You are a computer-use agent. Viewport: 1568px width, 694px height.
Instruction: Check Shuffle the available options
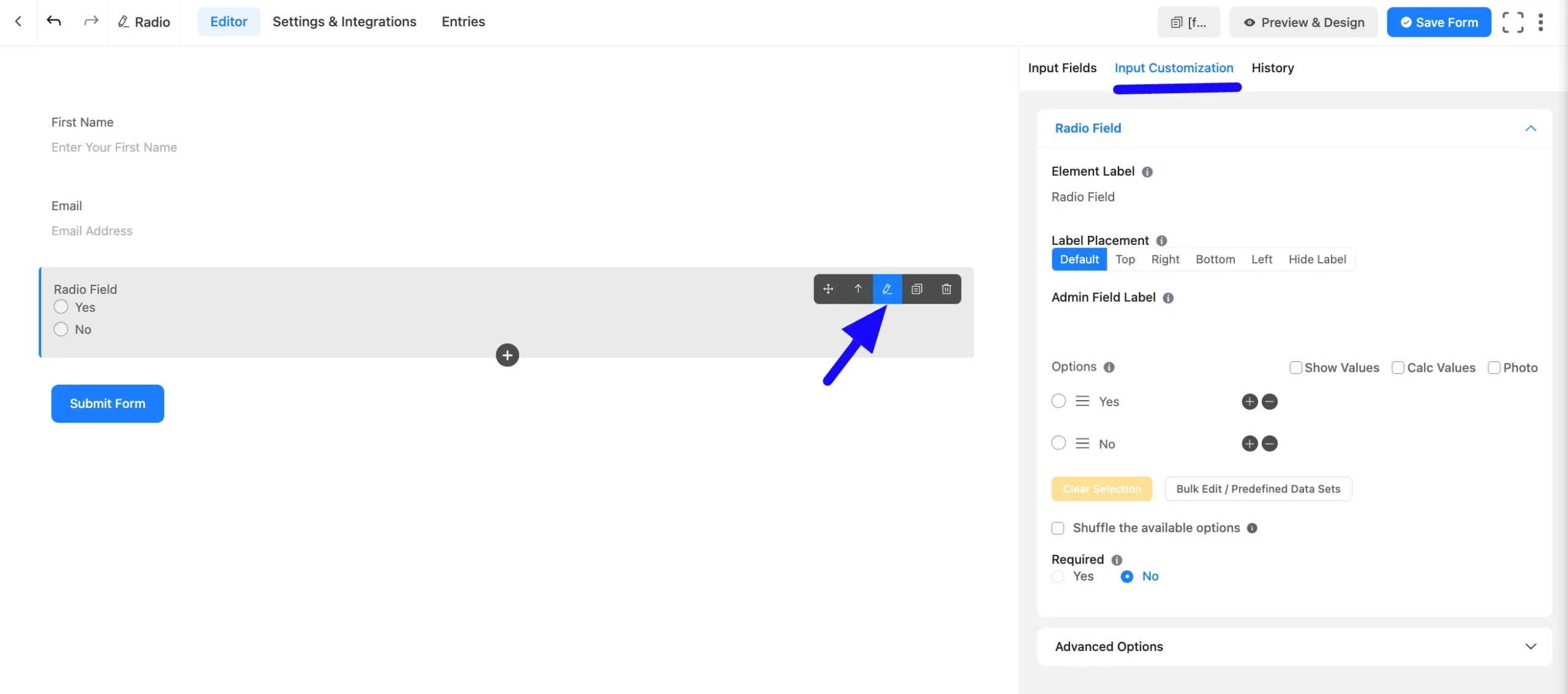point(1058,528)
